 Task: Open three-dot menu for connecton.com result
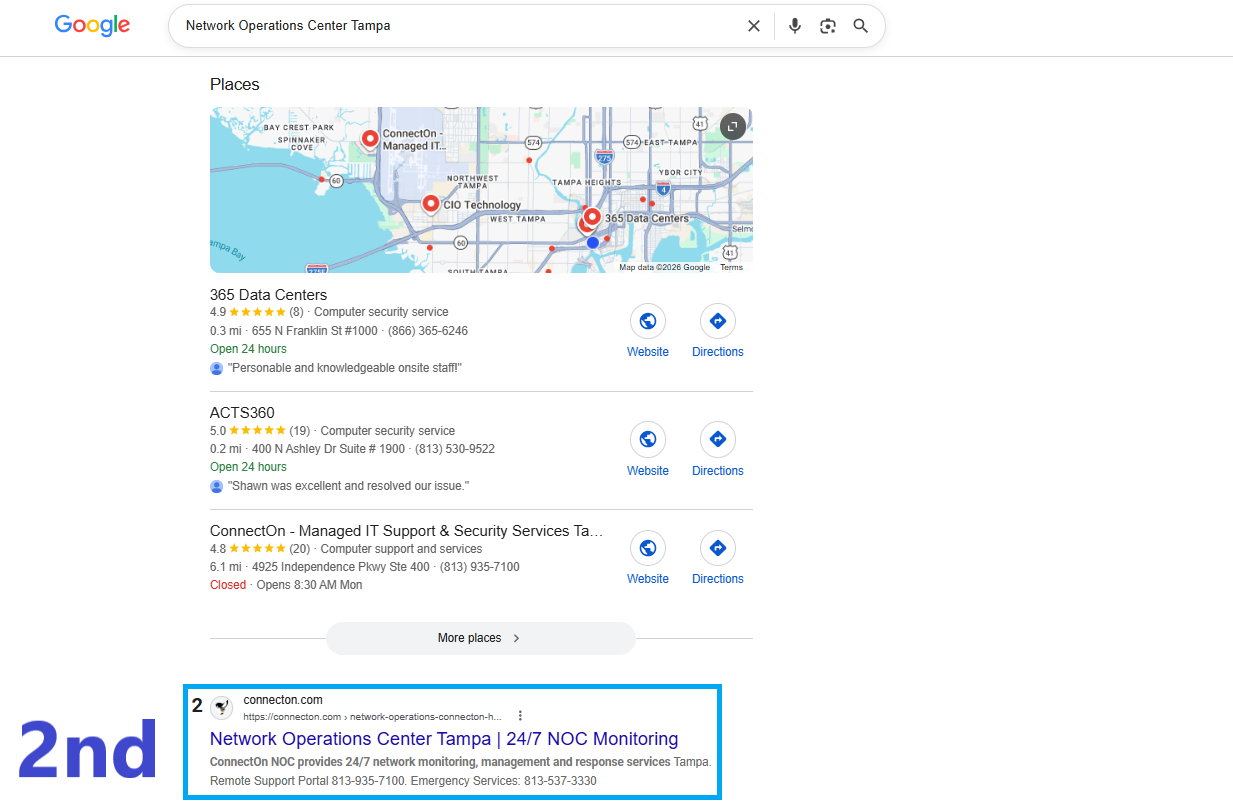(x=520, y=716)
